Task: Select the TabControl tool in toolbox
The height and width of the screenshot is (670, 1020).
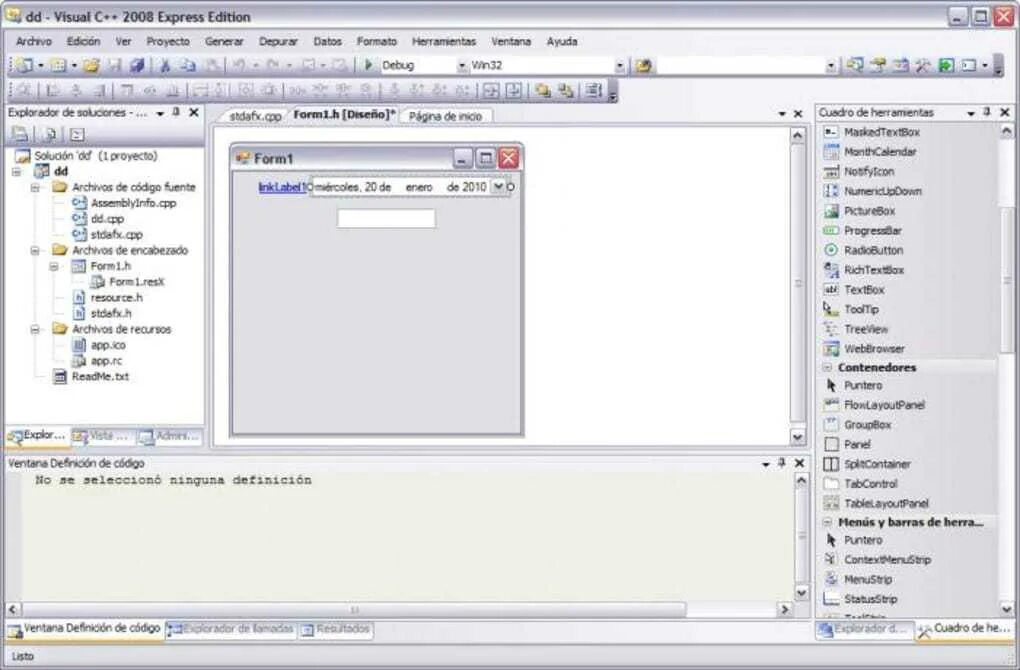Action: click(870, 483)
